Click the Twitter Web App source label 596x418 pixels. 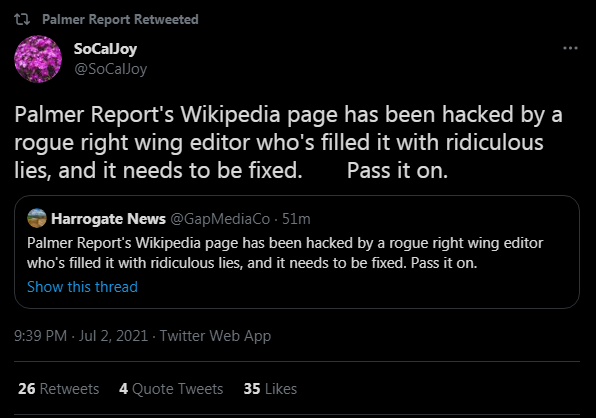[x=215, y=336]
